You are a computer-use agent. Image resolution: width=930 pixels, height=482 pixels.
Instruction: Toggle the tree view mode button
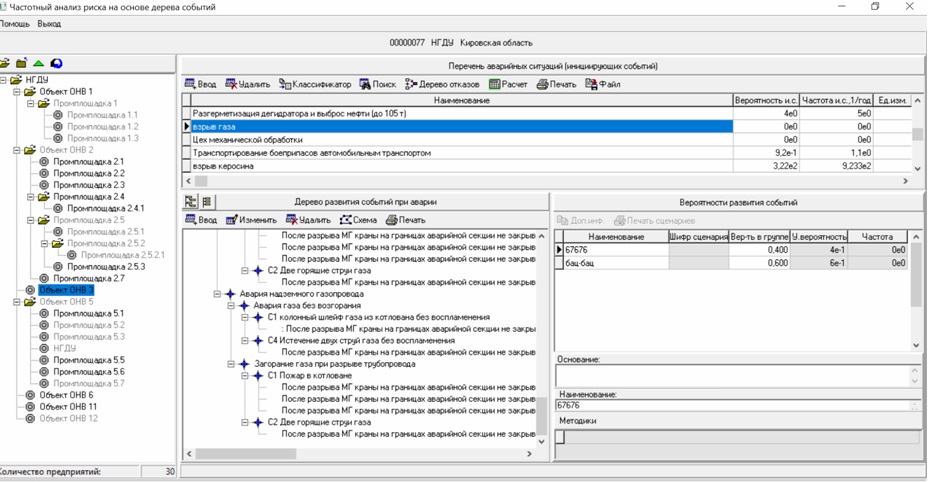(191, 201)
